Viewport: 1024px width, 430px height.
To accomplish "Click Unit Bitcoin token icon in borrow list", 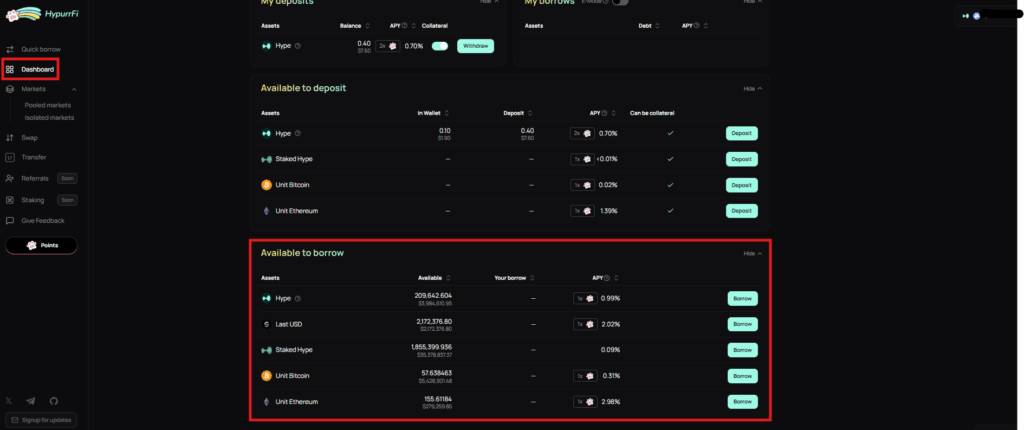I will click(x=266, y=376).
